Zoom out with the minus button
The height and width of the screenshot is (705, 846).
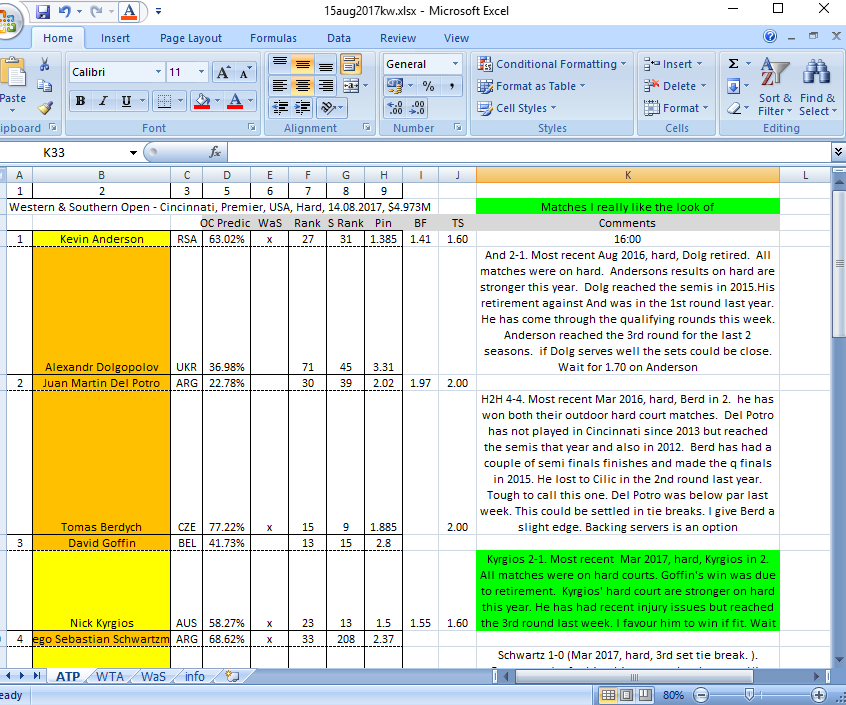point(701,695)
